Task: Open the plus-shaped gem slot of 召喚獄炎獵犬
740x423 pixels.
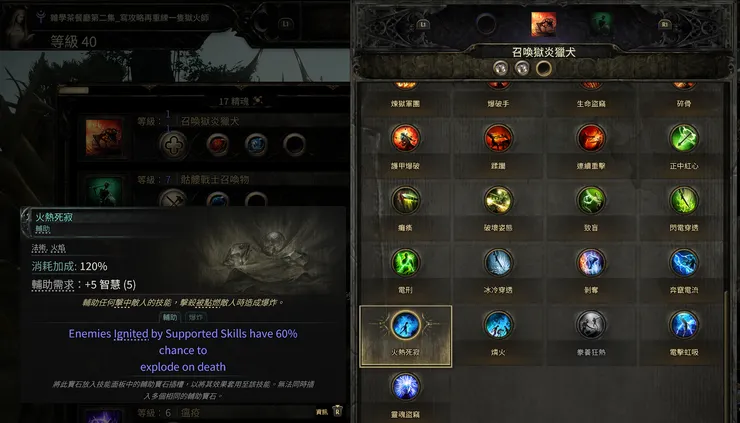Action: click(x=173, y=144)
